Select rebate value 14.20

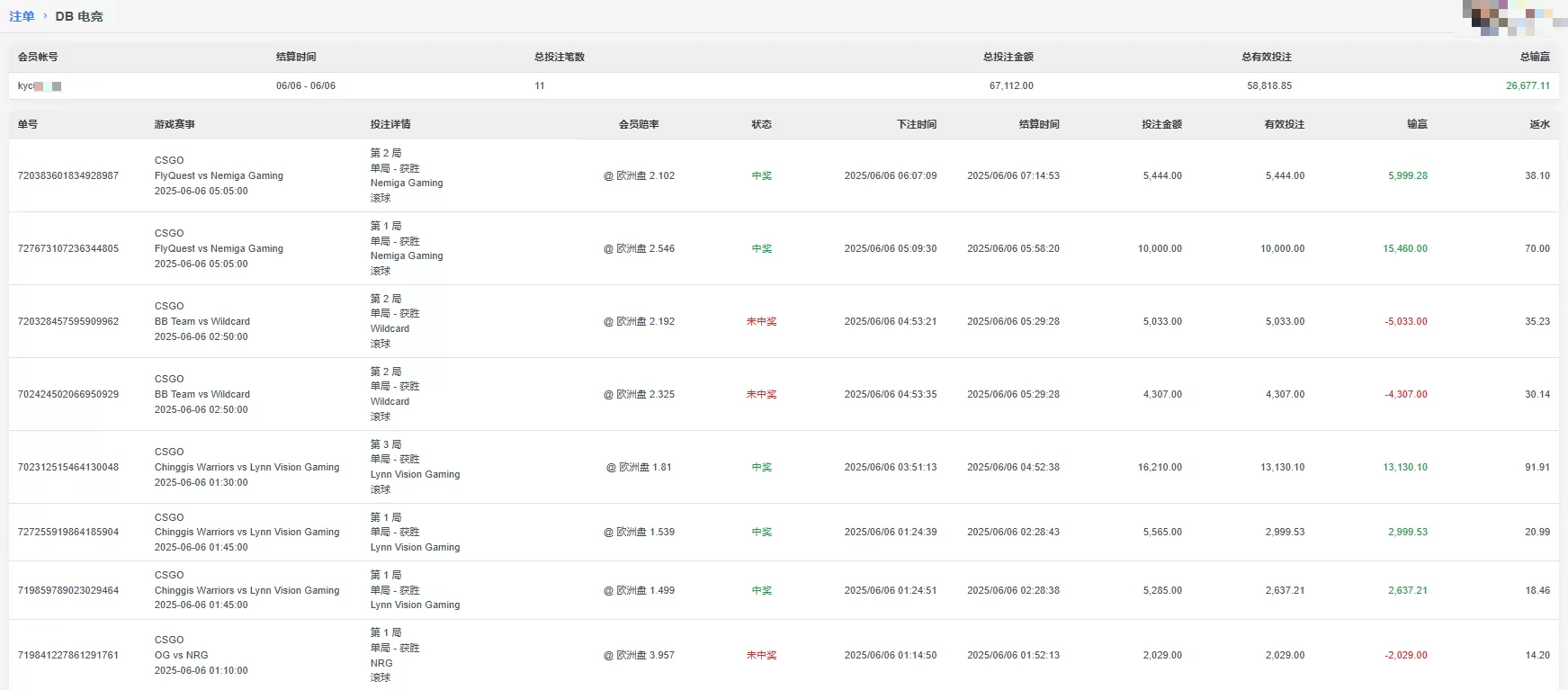coord(1537,656)
